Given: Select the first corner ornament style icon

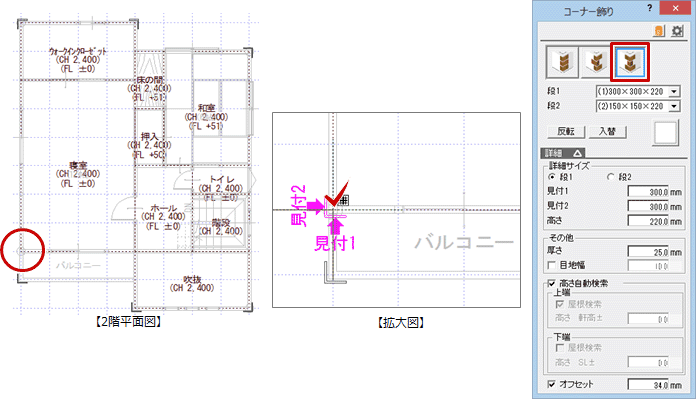Looking at the screenshot, I should pos(562,62).
